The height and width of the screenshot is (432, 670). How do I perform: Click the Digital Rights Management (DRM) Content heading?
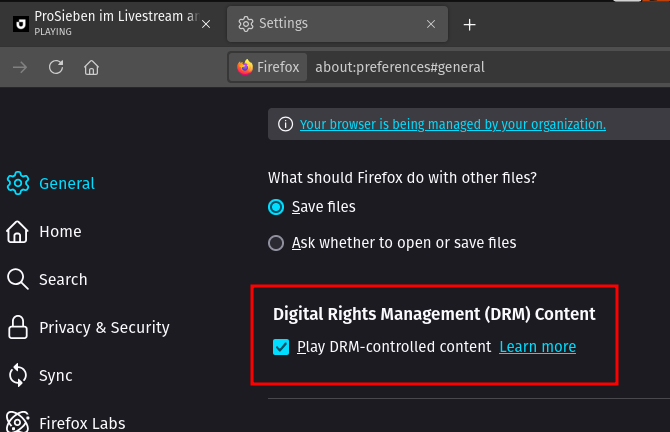click(x=434, y=314)
